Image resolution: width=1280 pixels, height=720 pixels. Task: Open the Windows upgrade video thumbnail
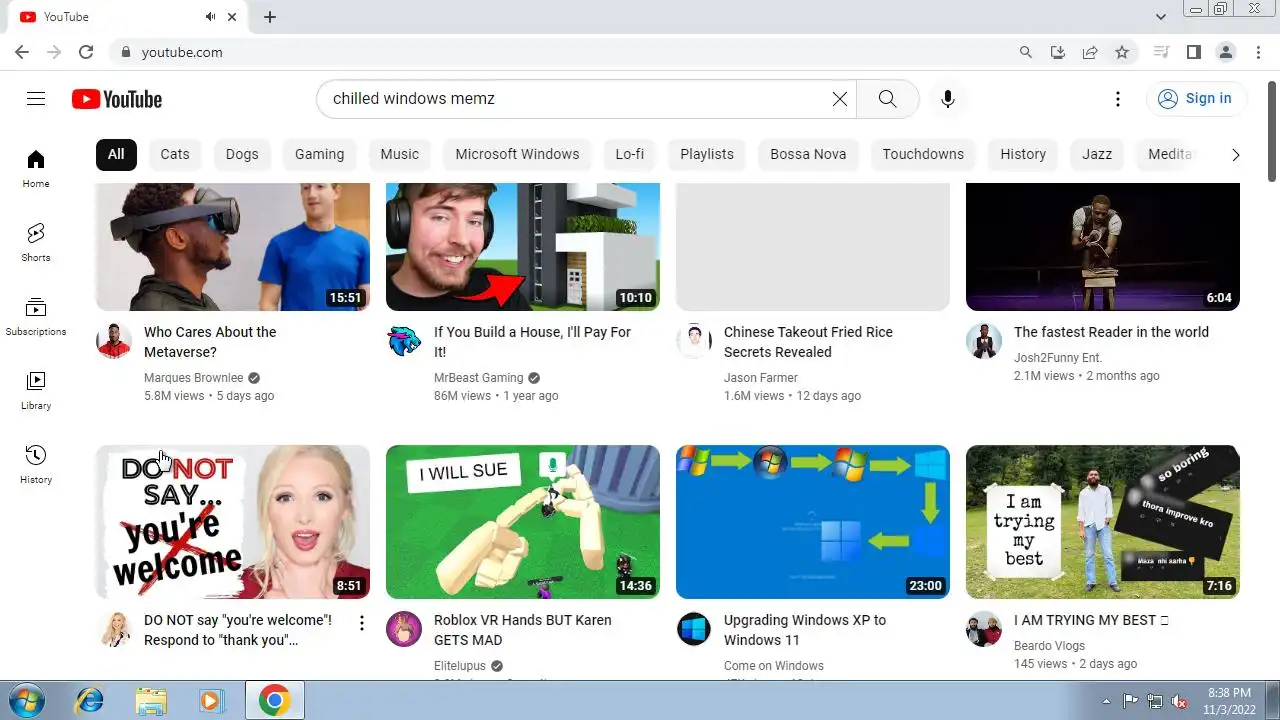click(813, 522)
